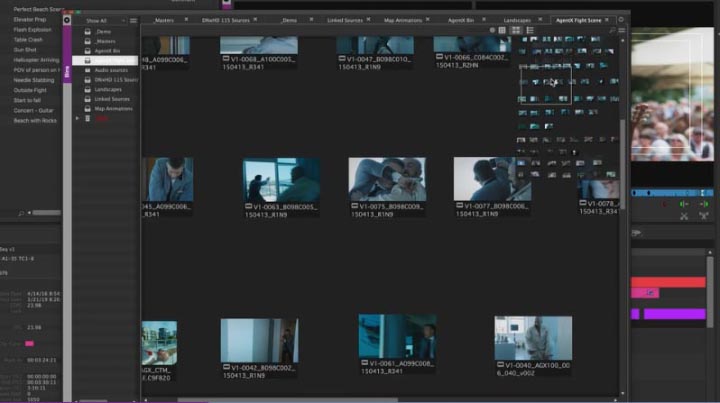Select the Audio sources bin in sidebar
This screenshot has width=720, height=403.
click(x=110, y=70)
